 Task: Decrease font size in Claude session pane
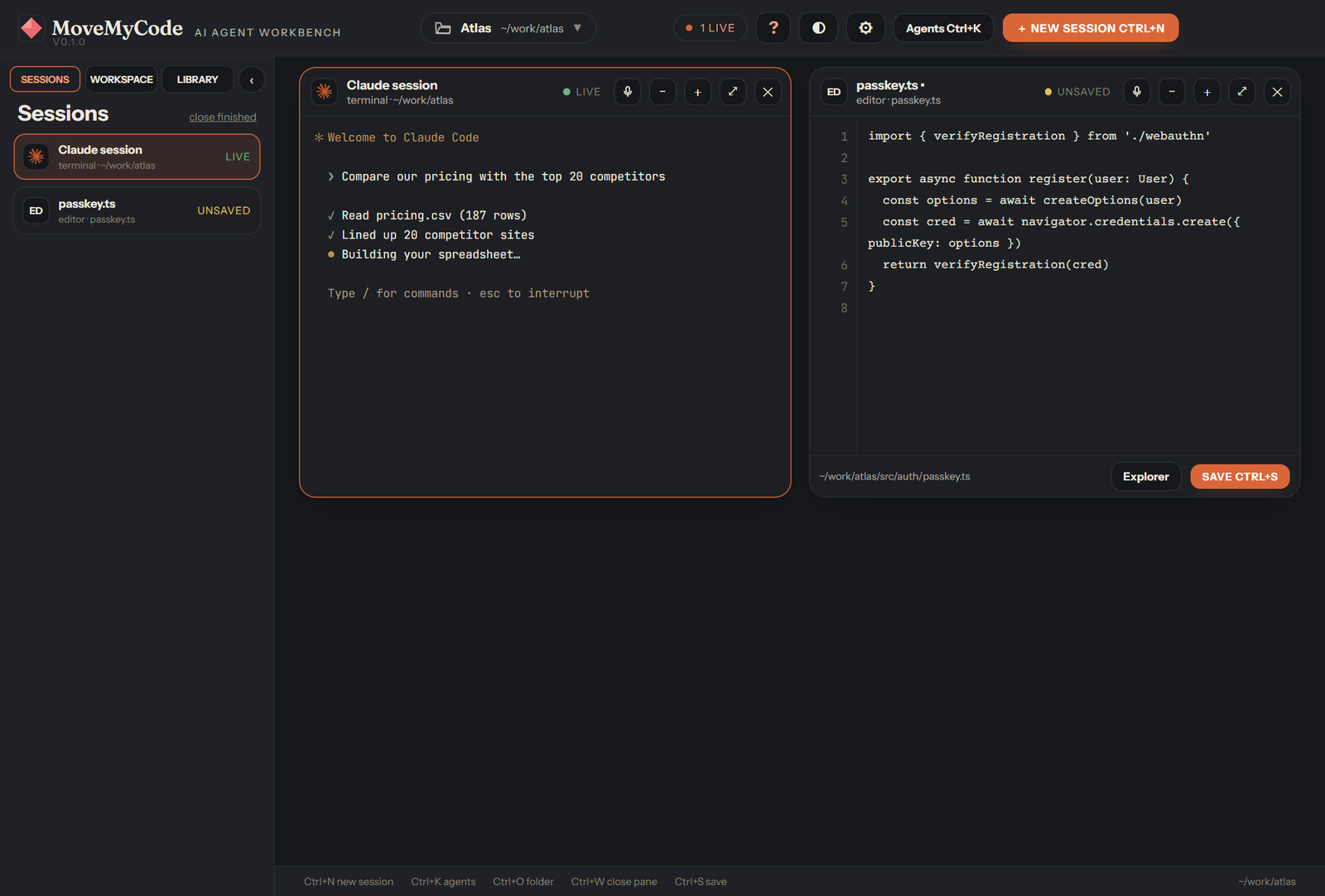[662, 92]
